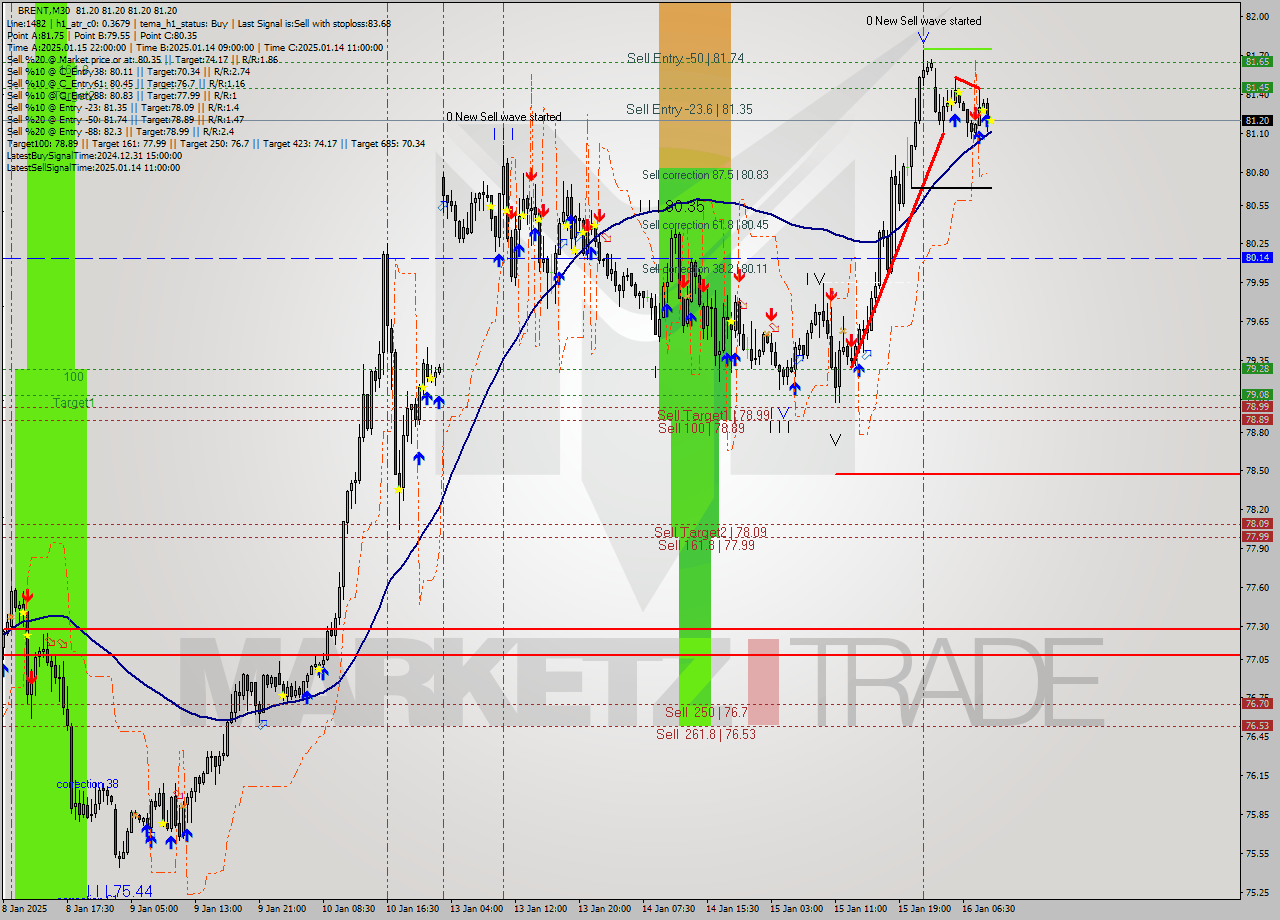
Task: Click the 'Sell Target2 | 78.09' label
Action: (x=710, y=533)
